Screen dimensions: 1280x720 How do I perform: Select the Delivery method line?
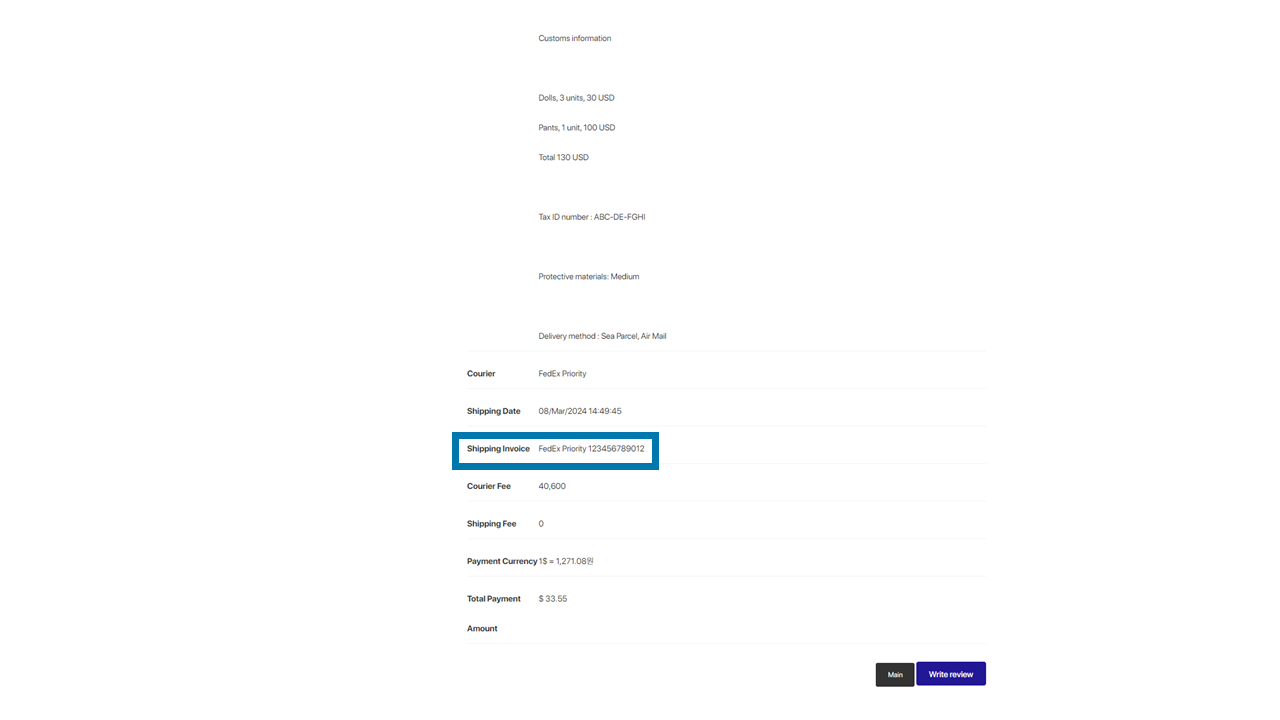tap(602, 336)
